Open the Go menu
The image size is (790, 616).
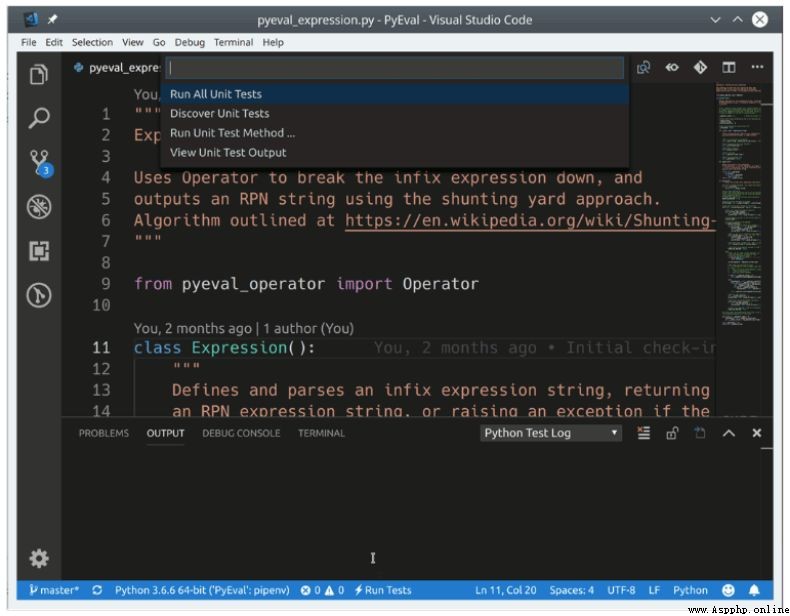(x=159, y=42)
